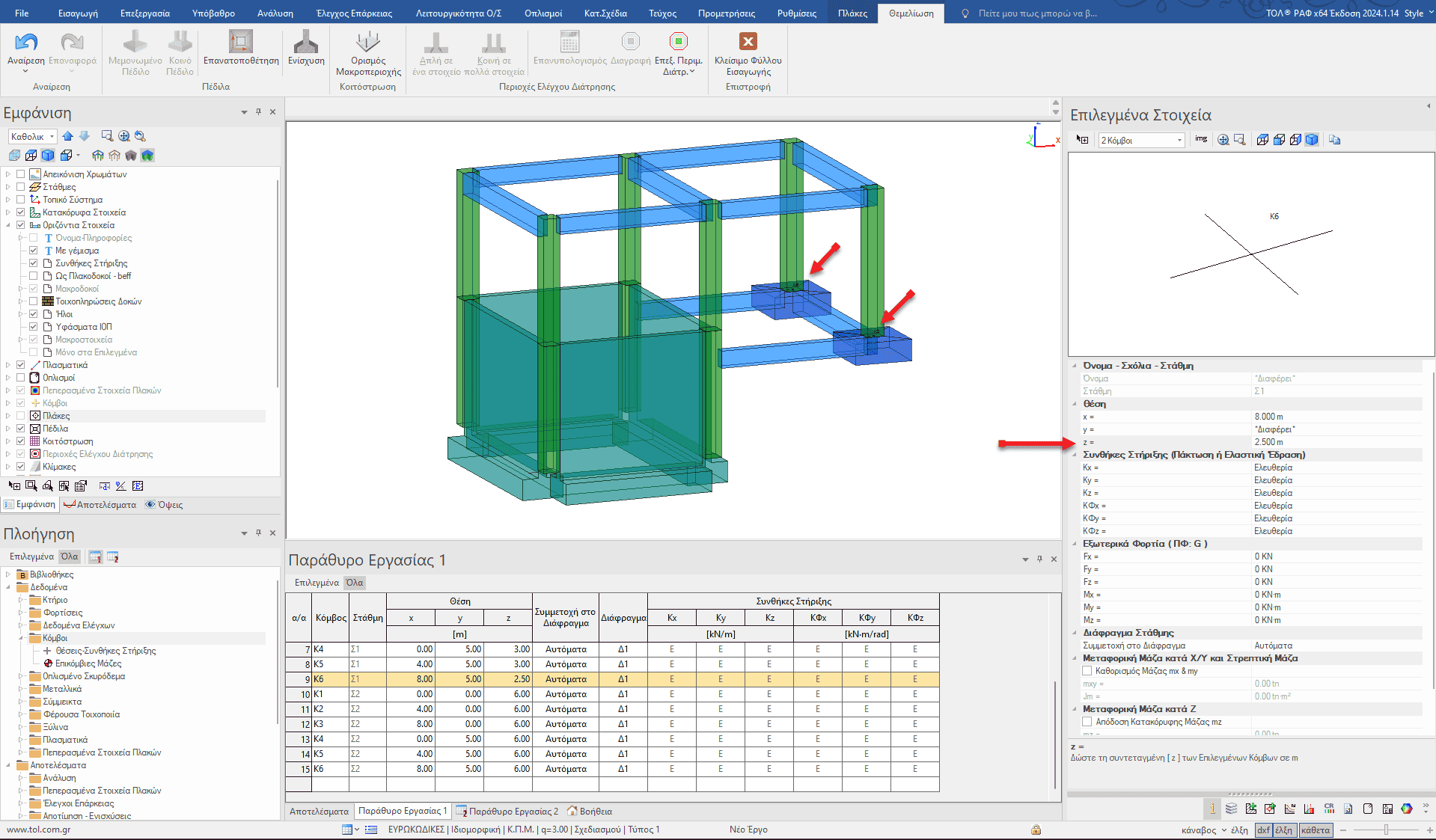
Task: Click the Όλα filter in Πλοήγηση
Action: [70, 557]
